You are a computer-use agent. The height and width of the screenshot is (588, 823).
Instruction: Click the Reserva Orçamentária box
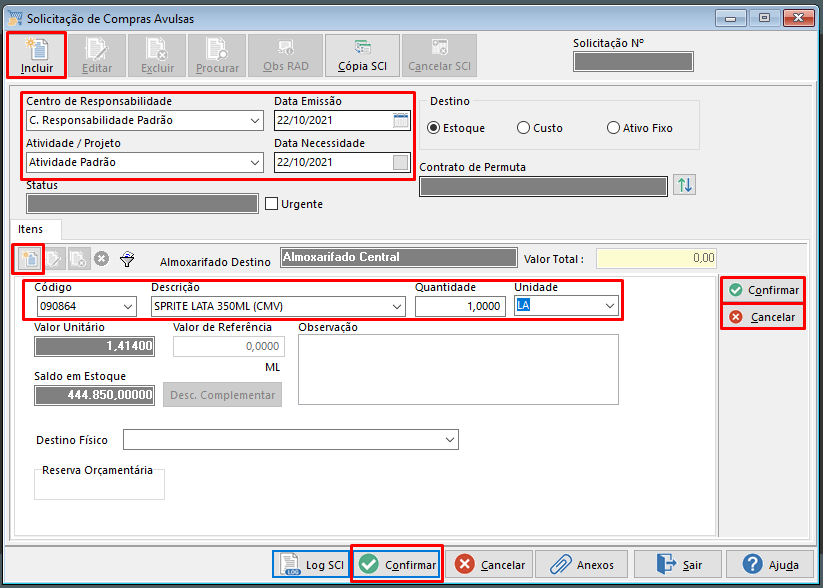click(99, 484)
